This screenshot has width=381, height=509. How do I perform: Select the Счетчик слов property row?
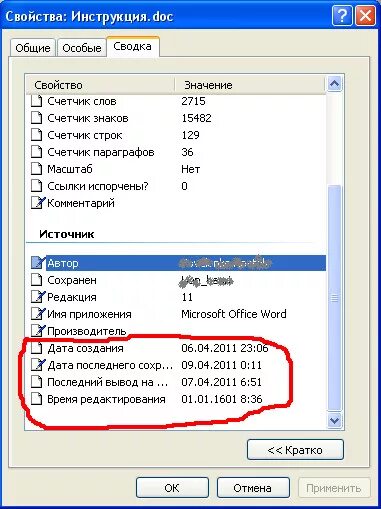[176, 101]
